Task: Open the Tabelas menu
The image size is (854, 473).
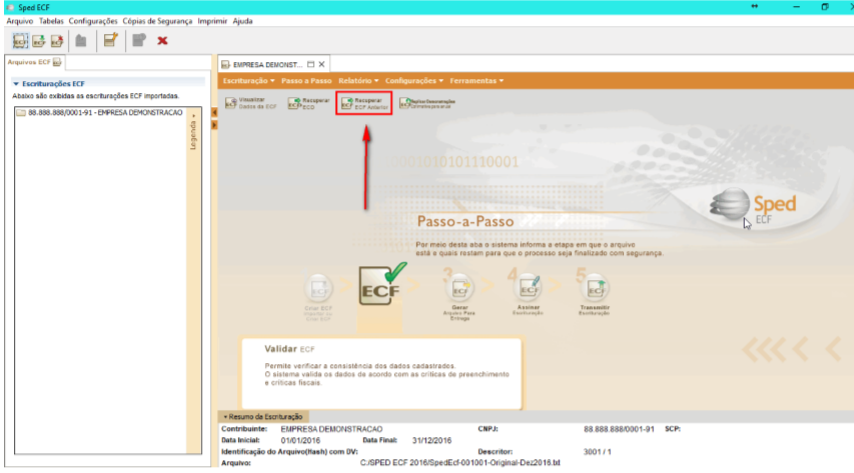Action: click(x=51, y=21)
